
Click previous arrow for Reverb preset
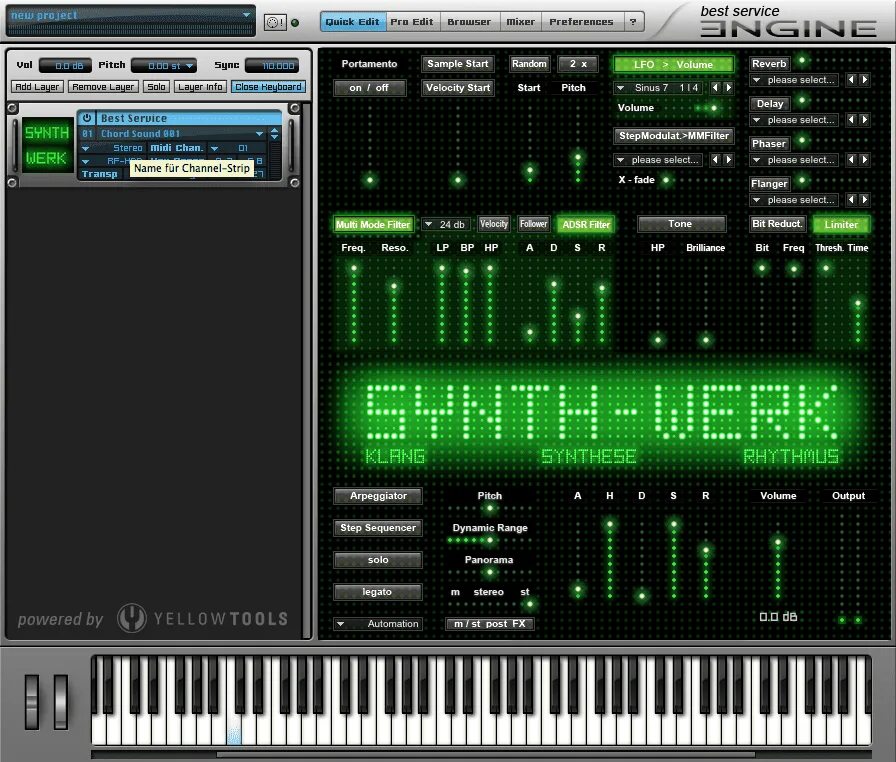(851, 79)
